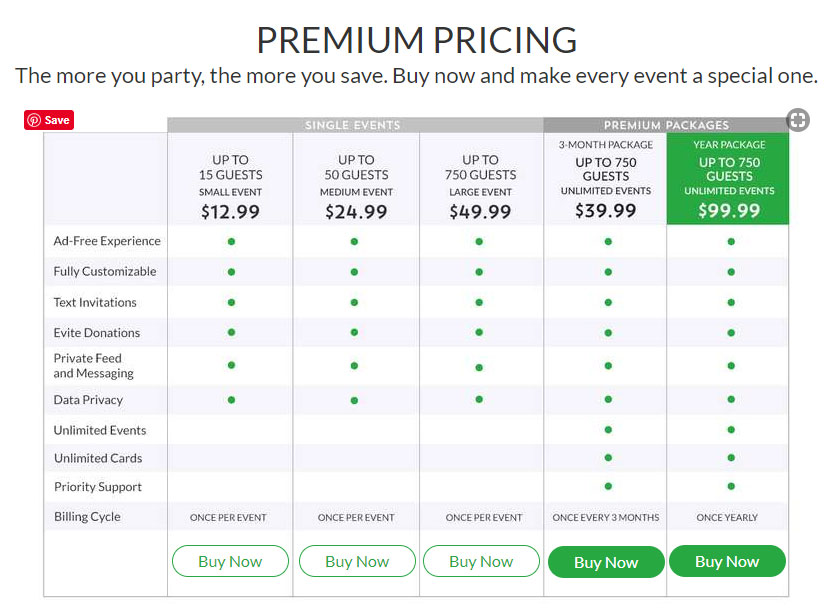This screenshot has height=612, width=830.
Task: Click the green Year Package price cell
Action: pyautogui.click(x=729, y=180)
